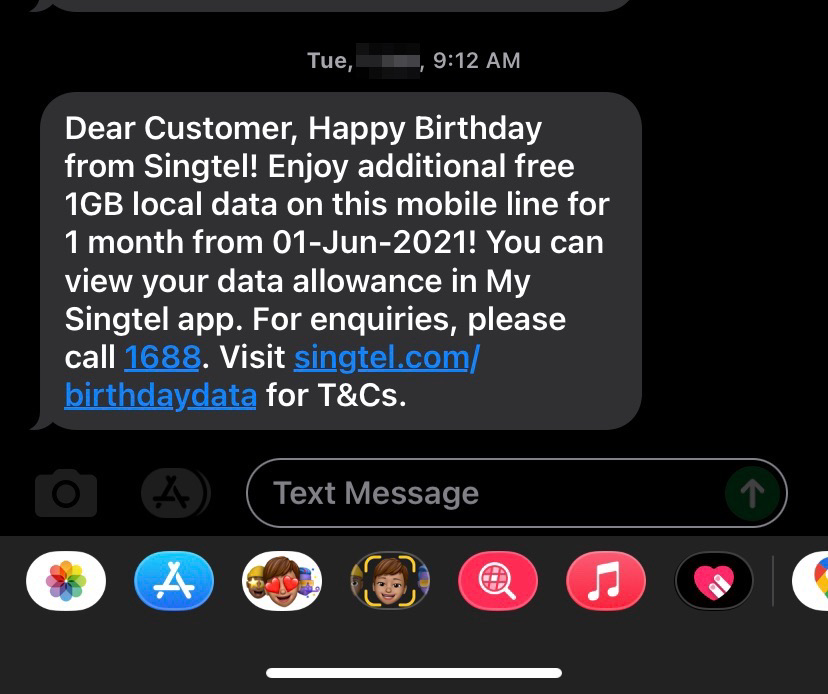The image size is (828, 694).
Task: Toggle the App Store apps drawer button
Action: pos(175,493)
